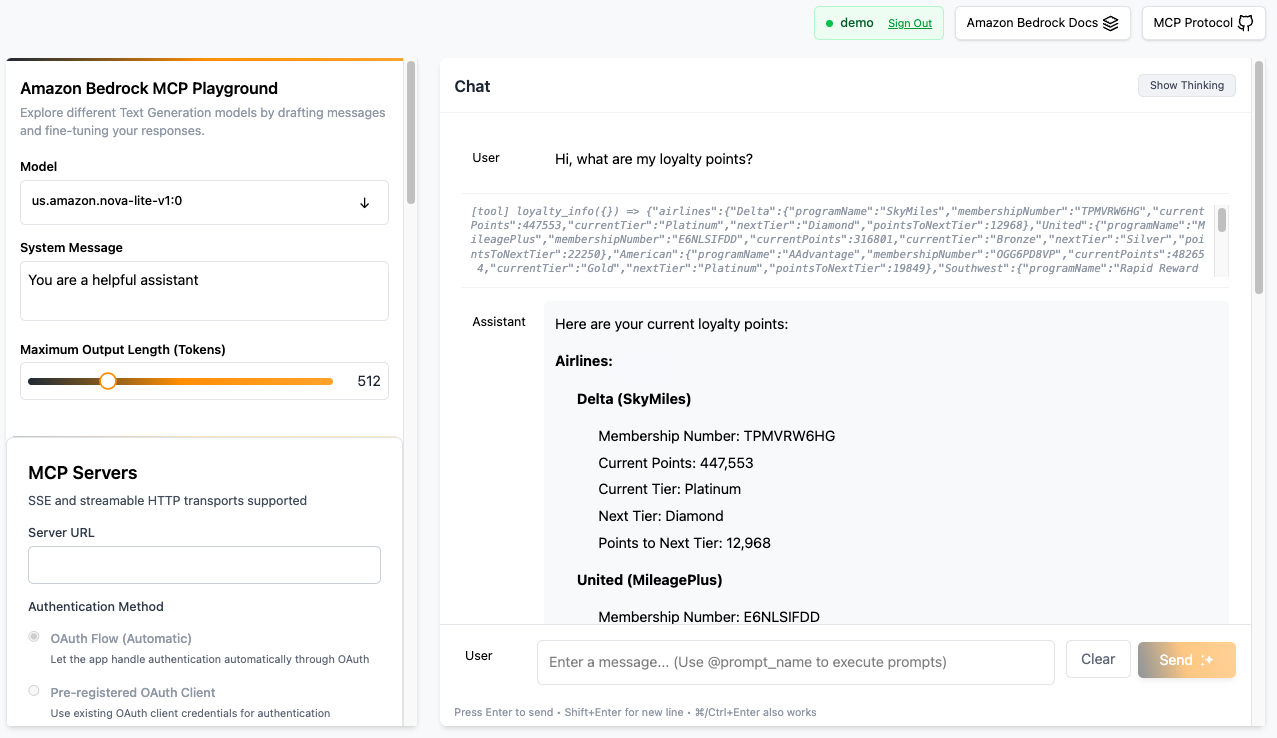Click 'Here are your current loyalty points:' text
1277x738 pixels.
671,324
